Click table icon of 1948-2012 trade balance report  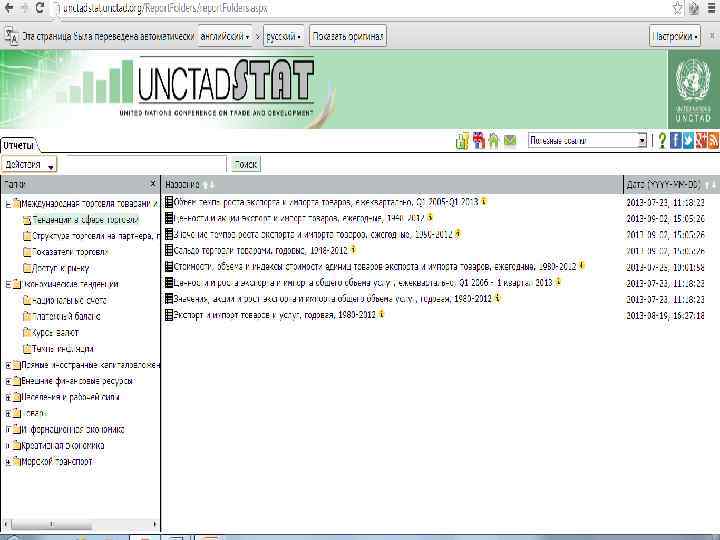pos(169,250)
